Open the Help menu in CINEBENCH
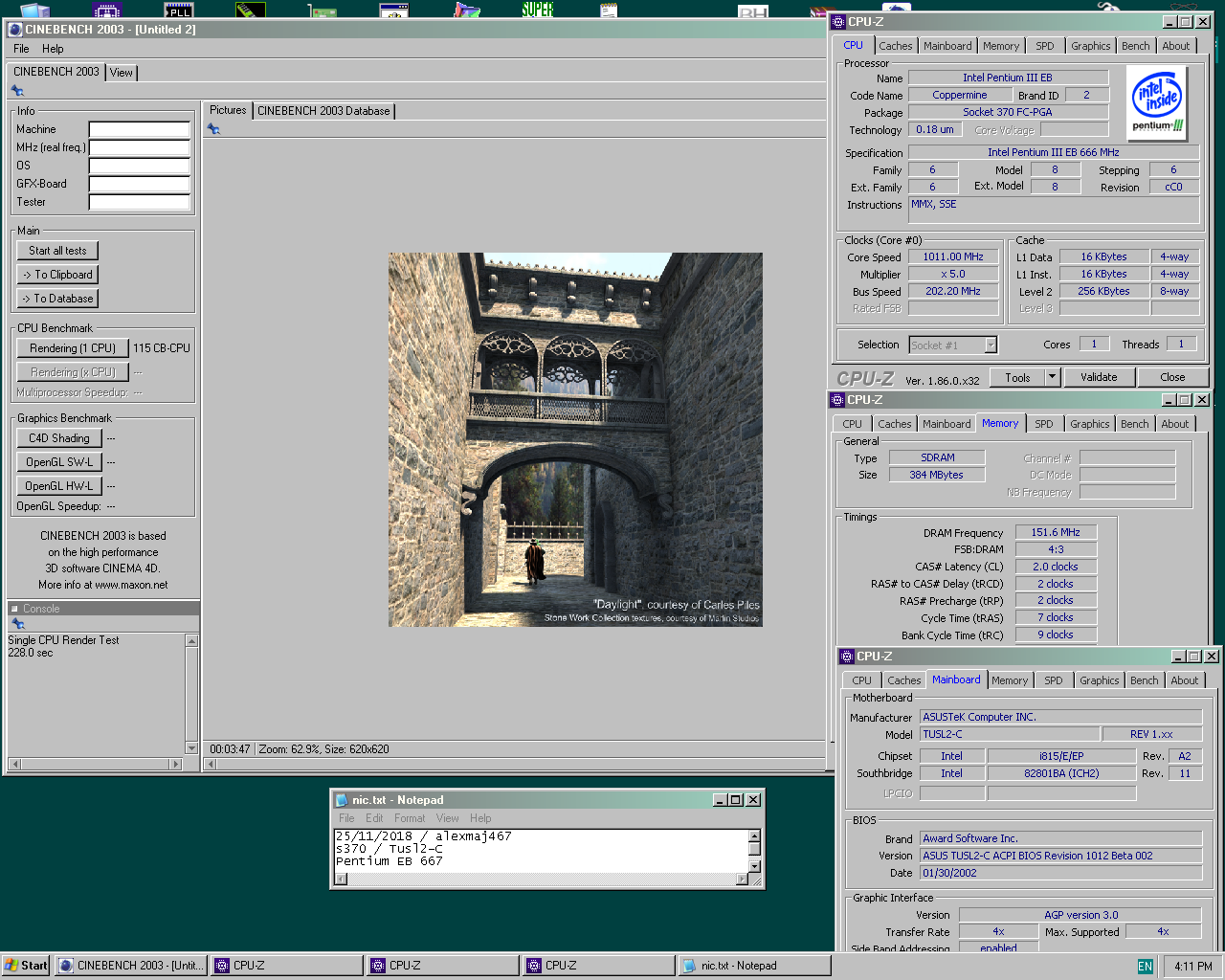Viewport: 1225px width, 980px height. point(53,49)
